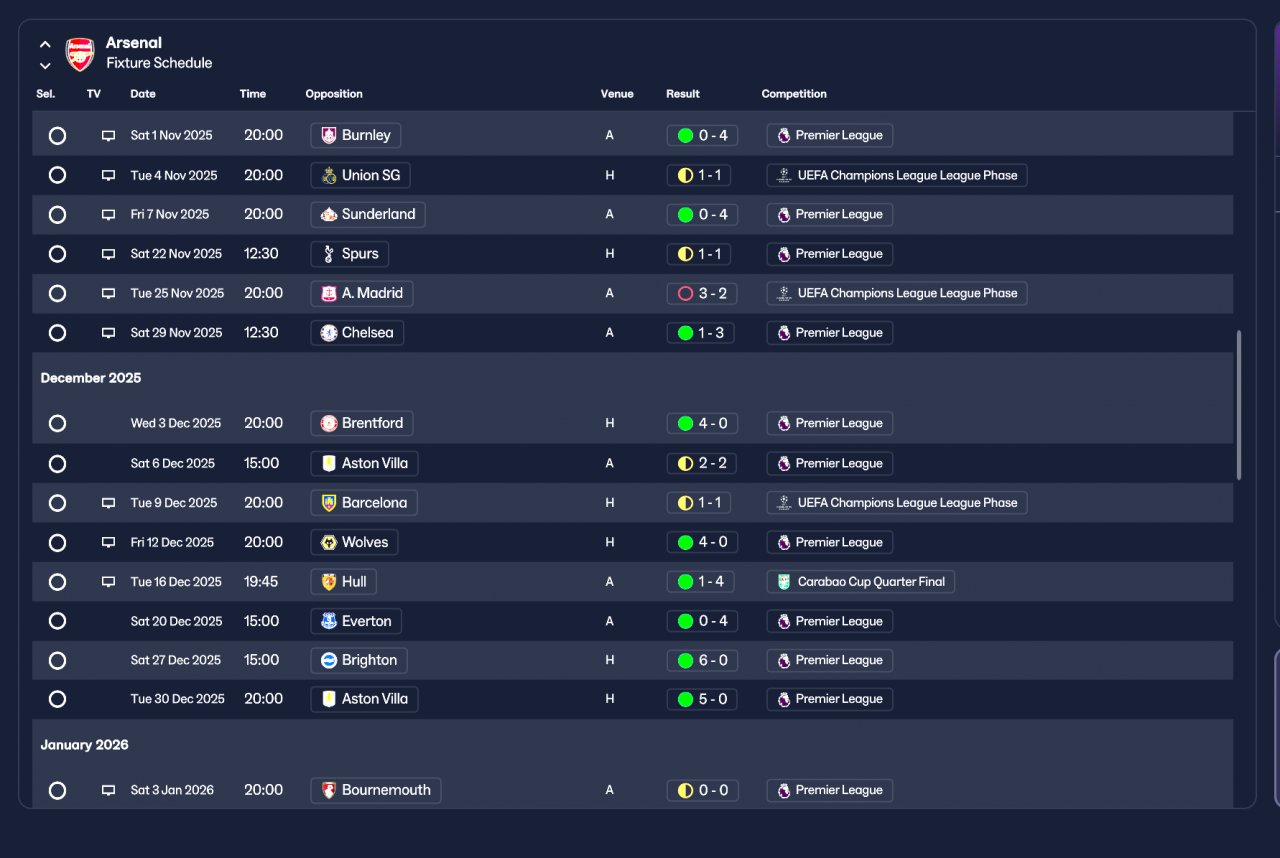Image resolution: width=1280 pixels, height=858 pixels.
Task: Click the Burnley club badge
Action: click(329, 135)
